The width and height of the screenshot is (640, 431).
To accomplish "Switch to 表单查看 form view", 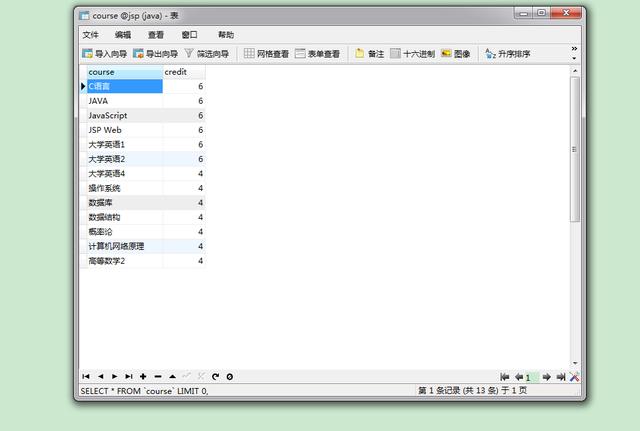I will [317, 53].
